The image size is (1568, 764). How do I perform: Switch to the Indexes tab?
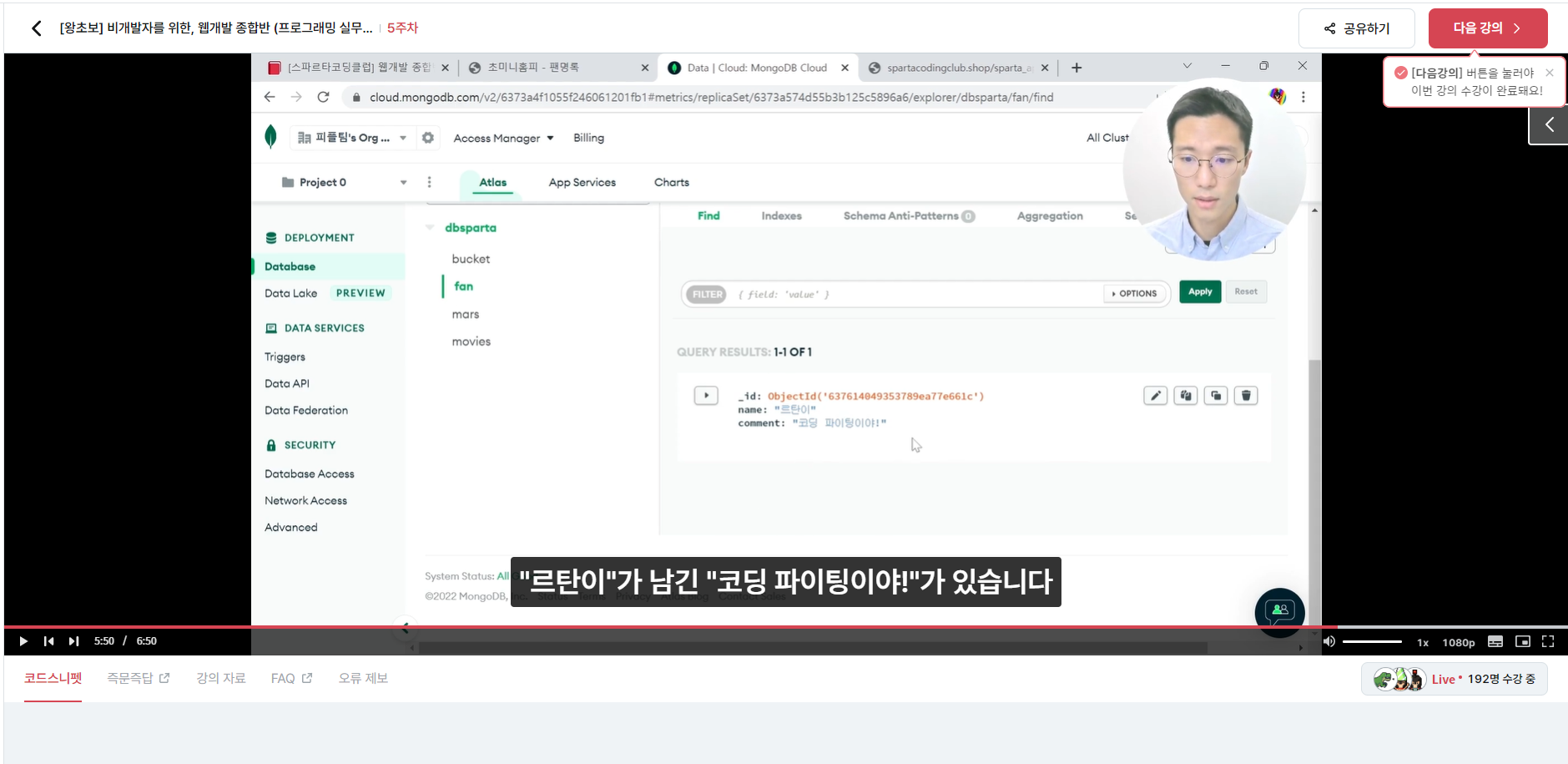781,215
